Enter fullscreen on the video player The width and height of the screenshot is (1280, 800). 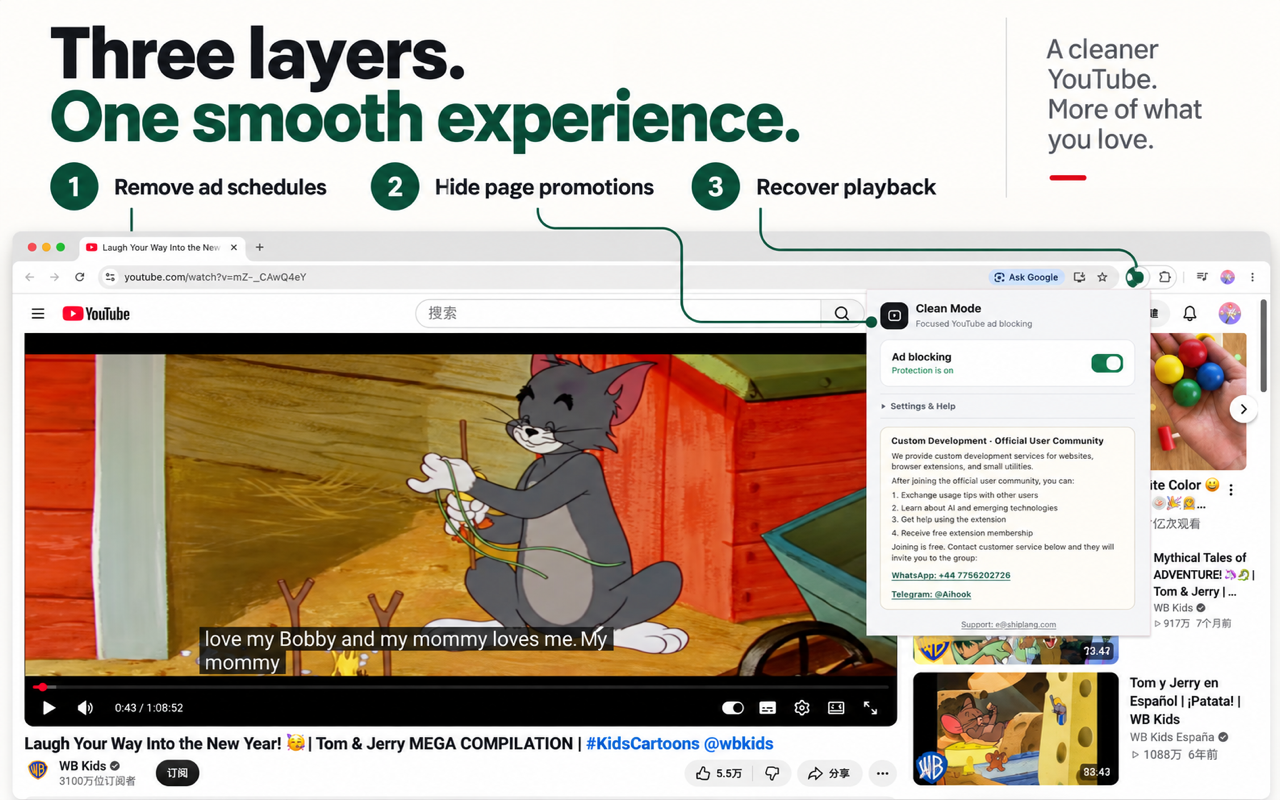click(870, 708)
